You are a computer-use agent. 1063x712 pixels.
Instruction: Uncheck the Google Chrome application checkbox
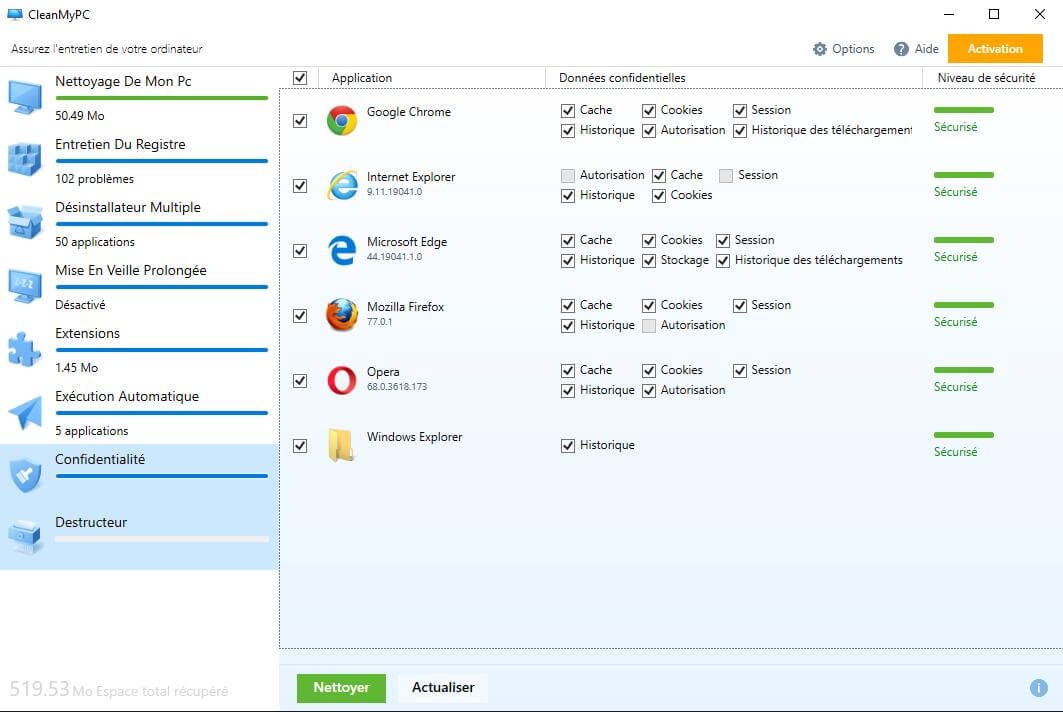click(300, 121)
